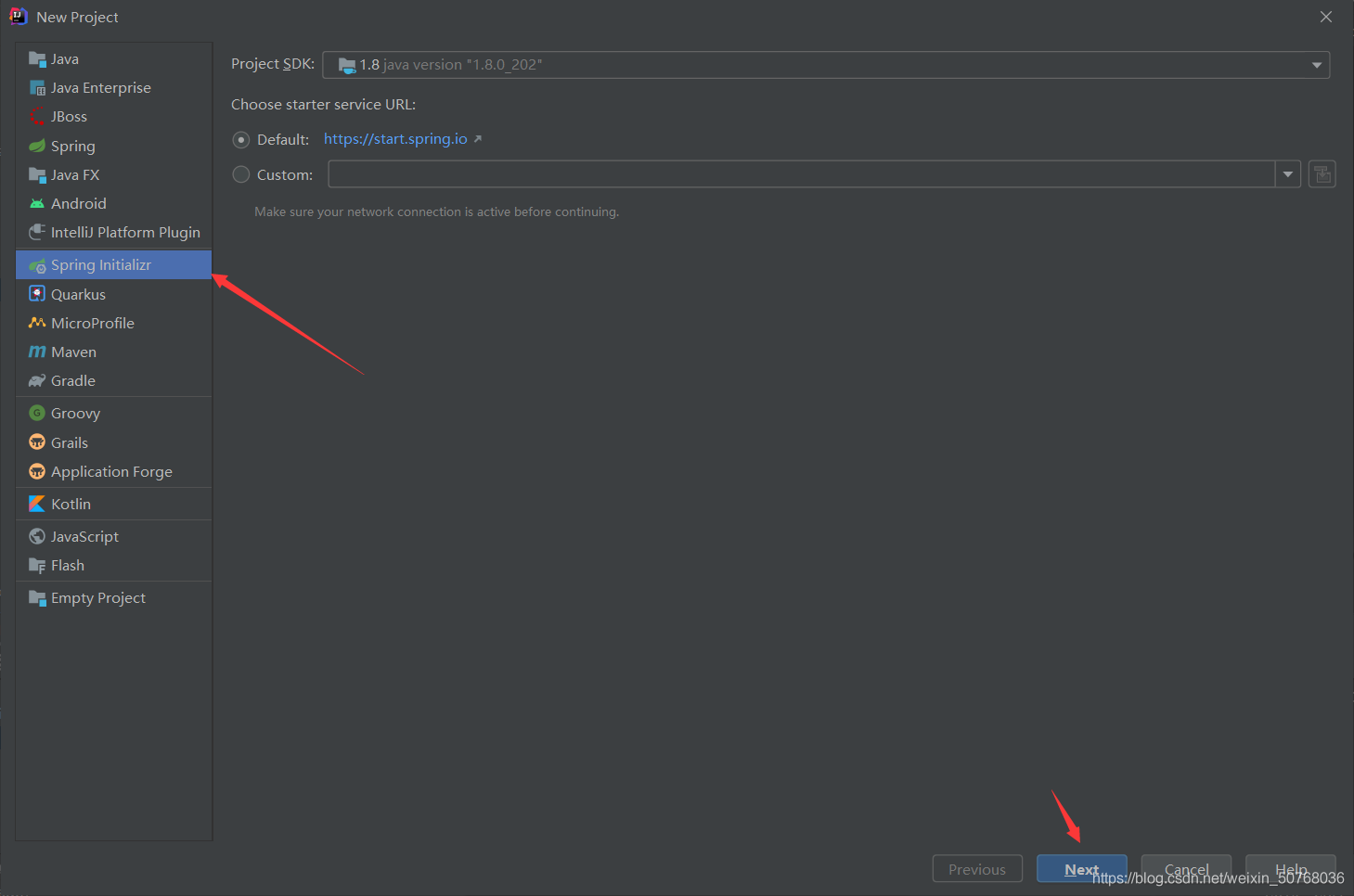This screenshot has width=1354, height=896.
Task: Select the Default starter URL radio button
Action: coord(241,140)
